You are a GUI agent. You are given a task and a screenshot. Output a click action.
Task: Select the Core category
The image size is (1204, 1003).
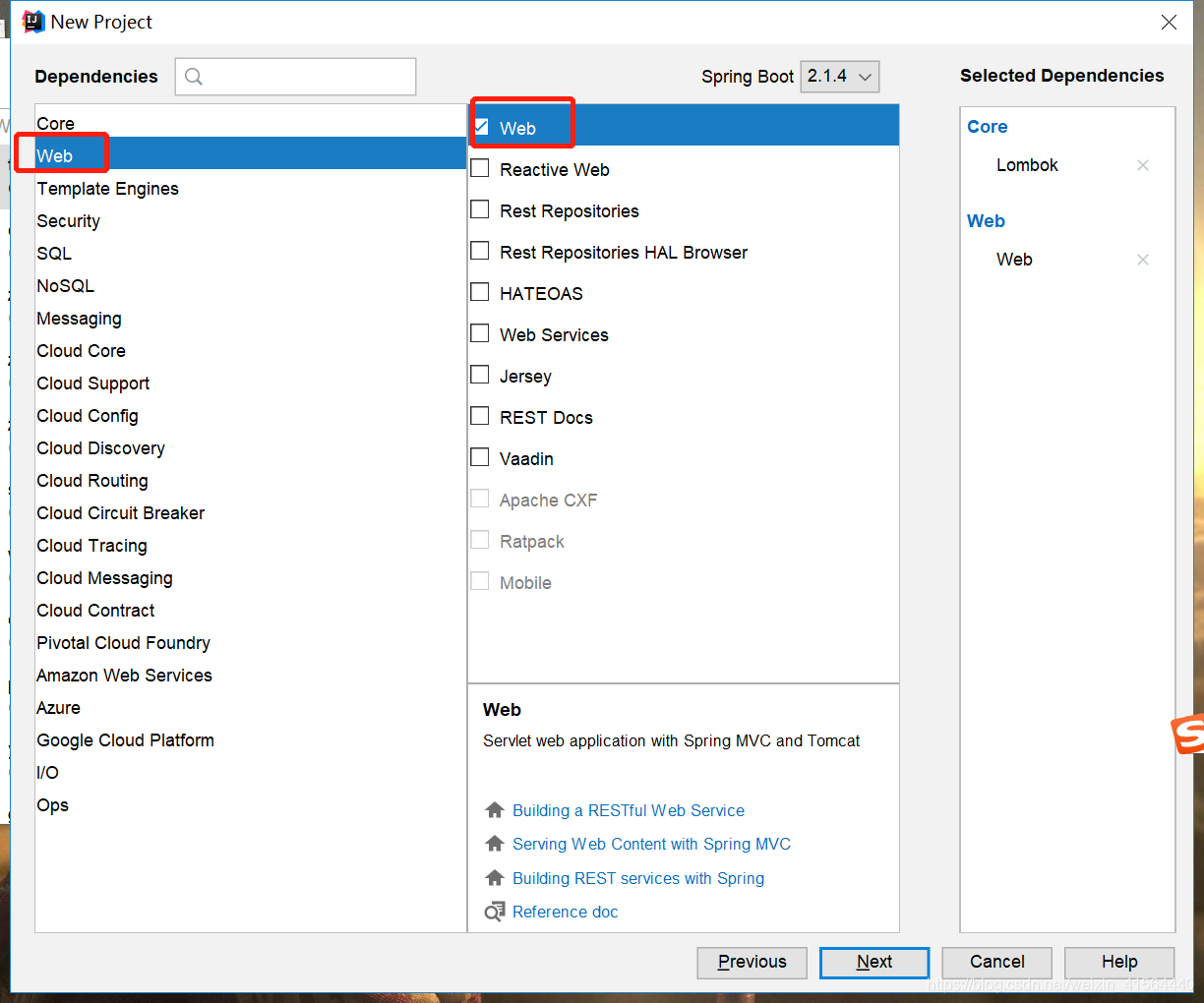(x=251, y=123)
